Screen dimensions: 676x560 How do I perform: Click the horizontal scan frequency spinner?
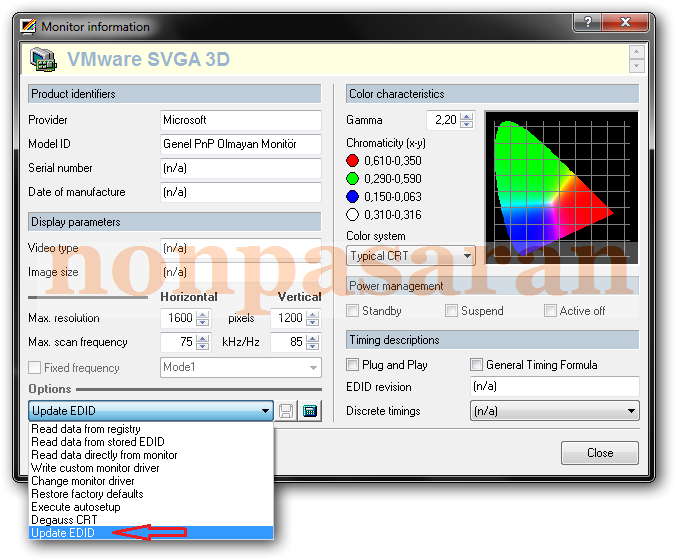coord(203,342)
